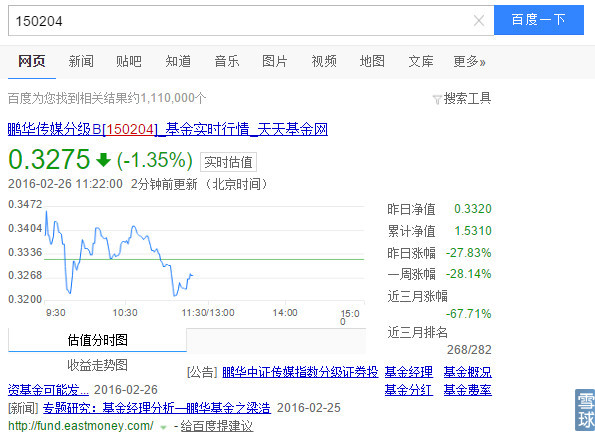
Task: Click the funnel icon beside 搜索工具
Action: [x=437, y=100]
